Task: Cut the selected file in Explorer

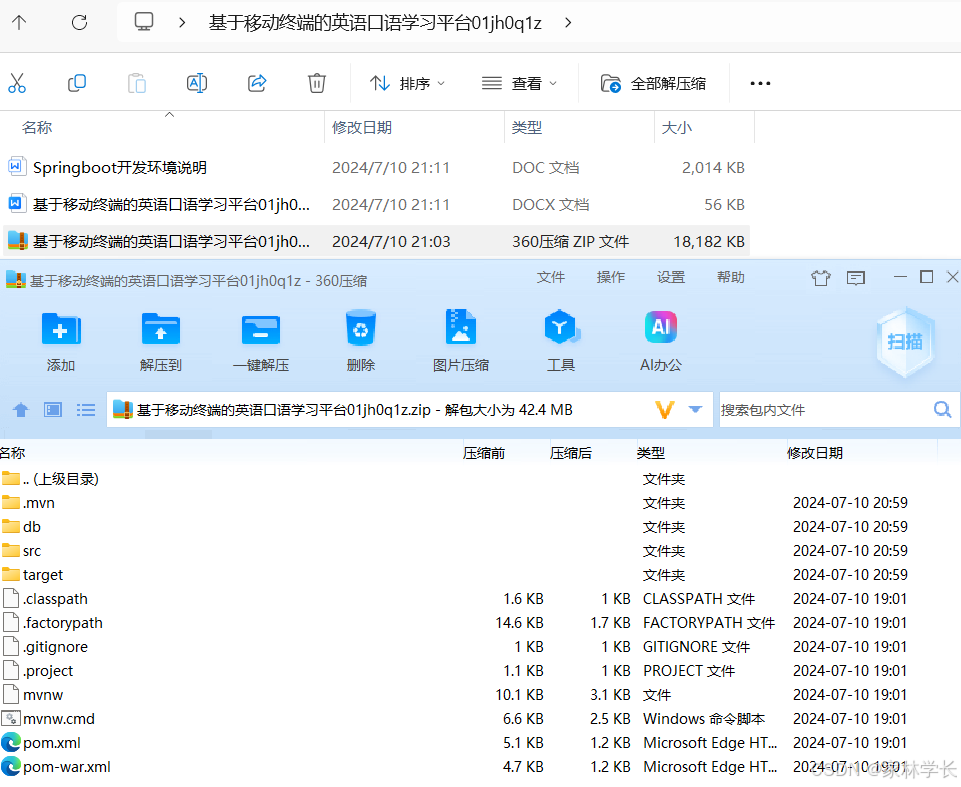Action: (17, 83)
